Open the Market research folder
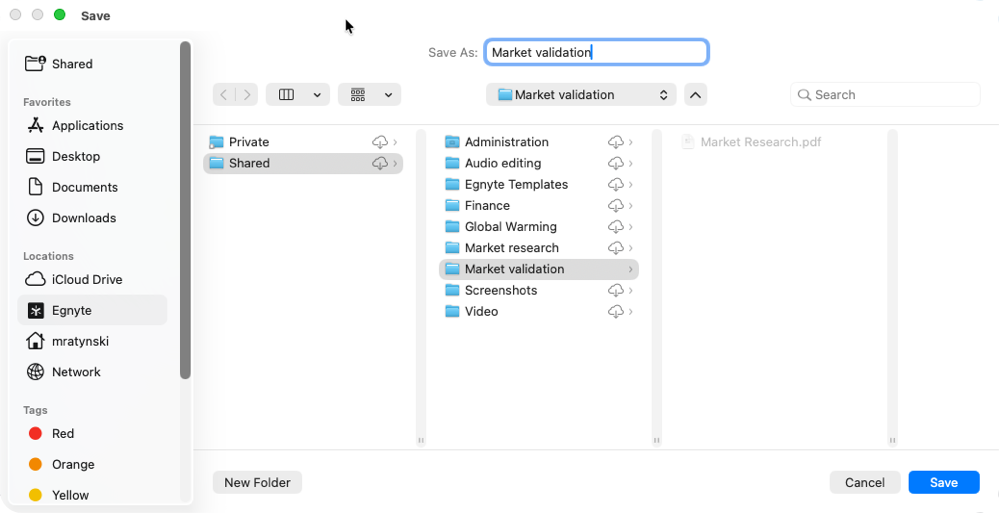This screenshot has width=999, height=513. (539, 248)
